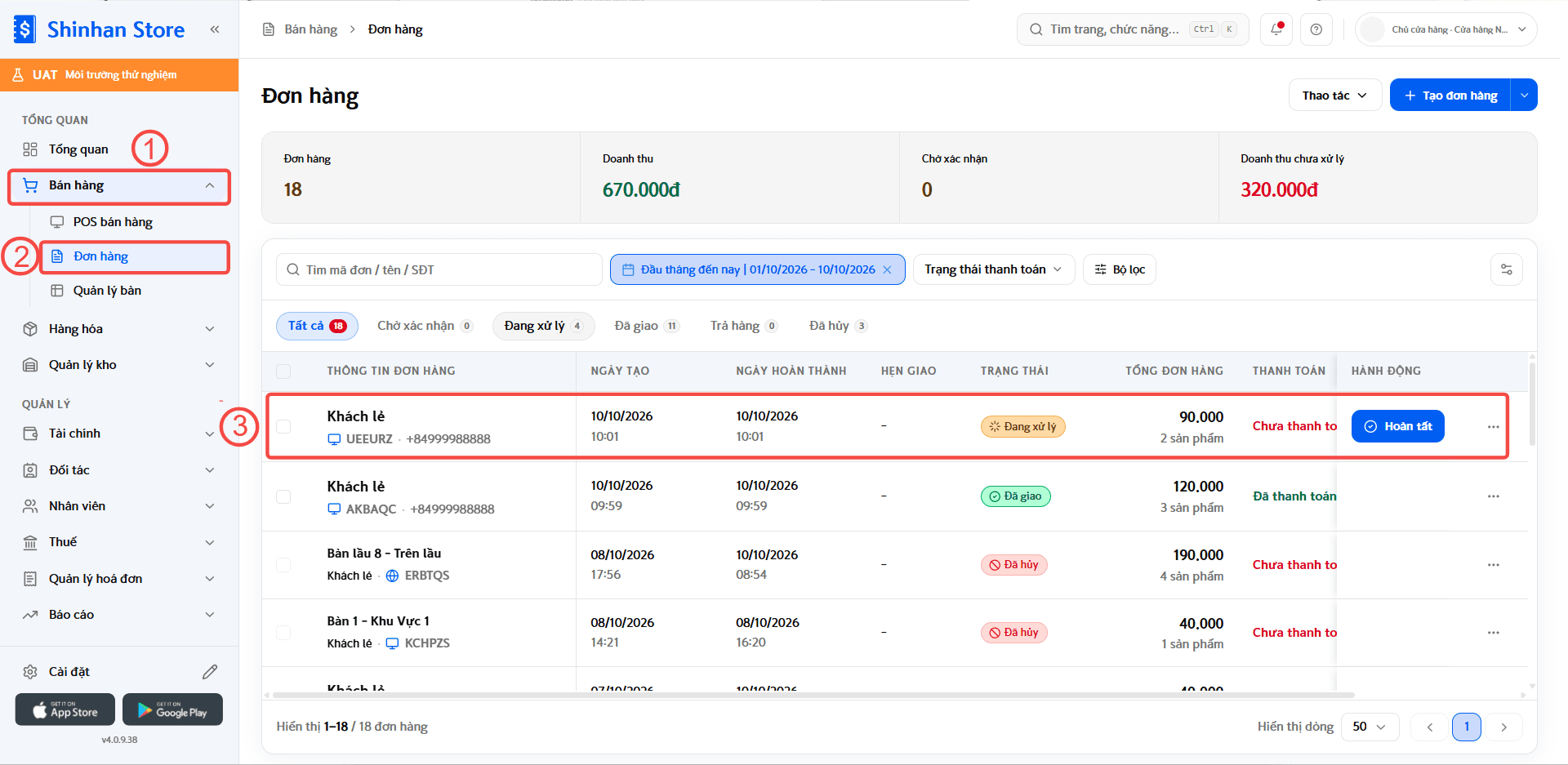Collapse the sidebar with the double-chevron icon
Screen dimensions: 1568x765
click(x=215, y=29)
